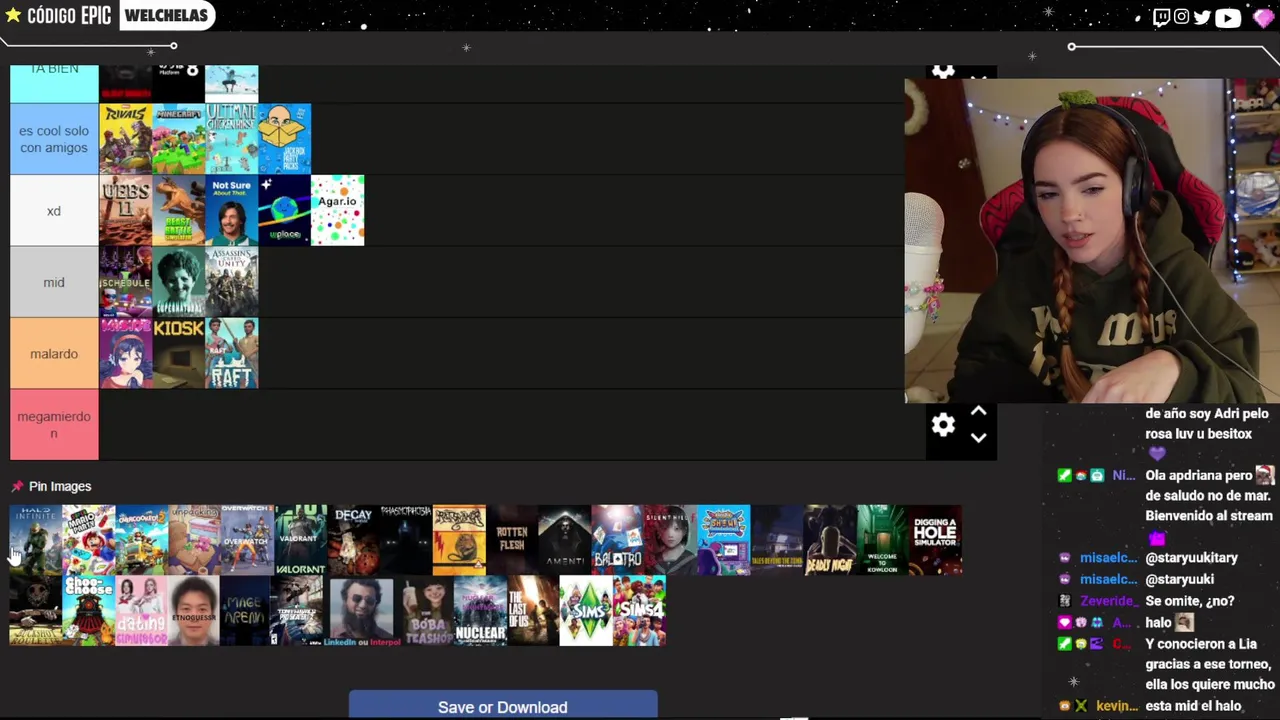Click the anime girl tile in the malardo row

coord(125,354)
